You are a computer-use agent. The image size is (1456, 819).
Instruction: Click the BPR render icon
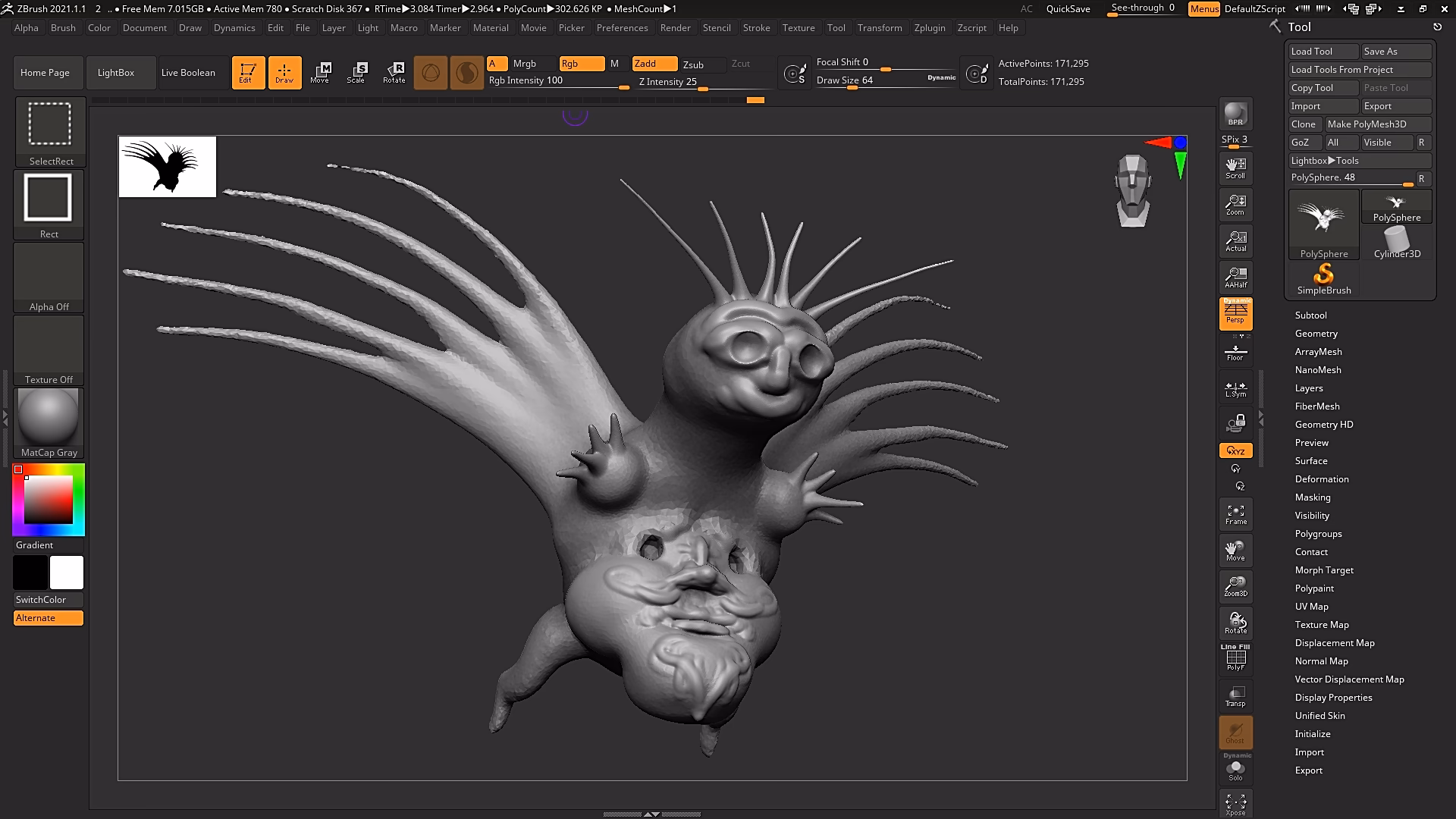1235,114
